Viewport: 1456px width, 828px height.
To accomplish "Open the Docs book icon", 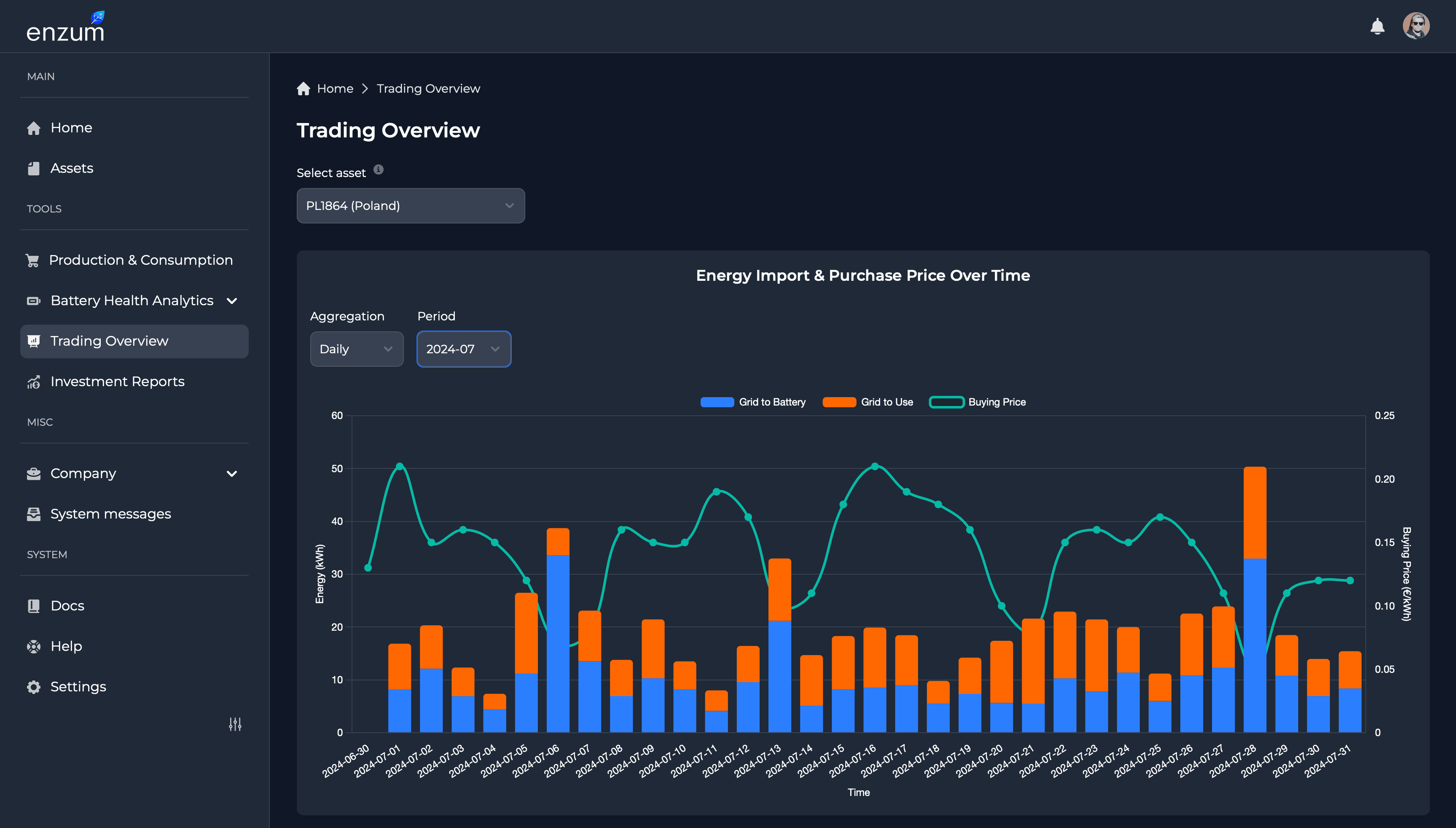I will click(34, 605).
